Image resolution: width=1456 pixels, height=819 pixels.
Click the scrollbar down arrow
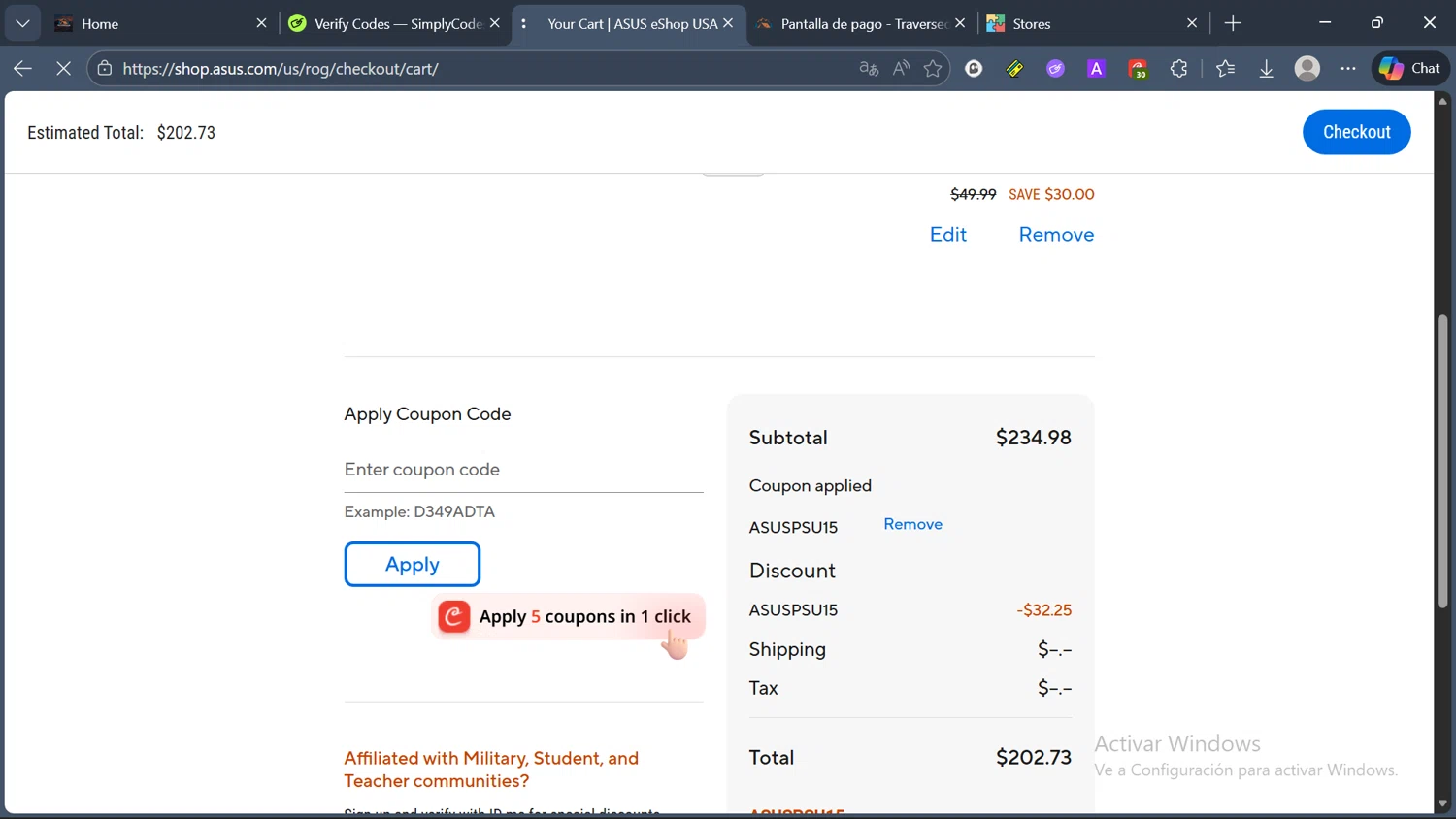point(1442,803)
